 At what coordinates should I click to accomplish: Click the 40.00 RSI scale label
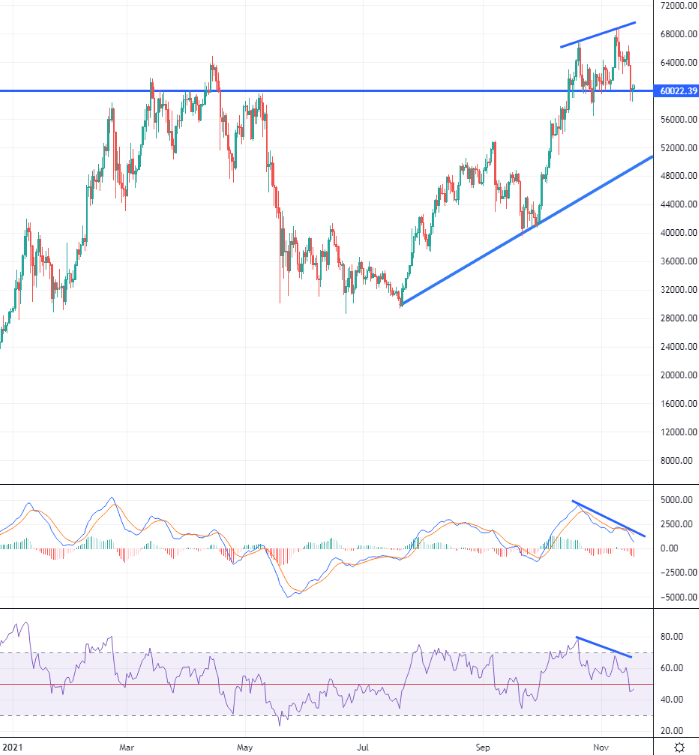click(677, 700)
